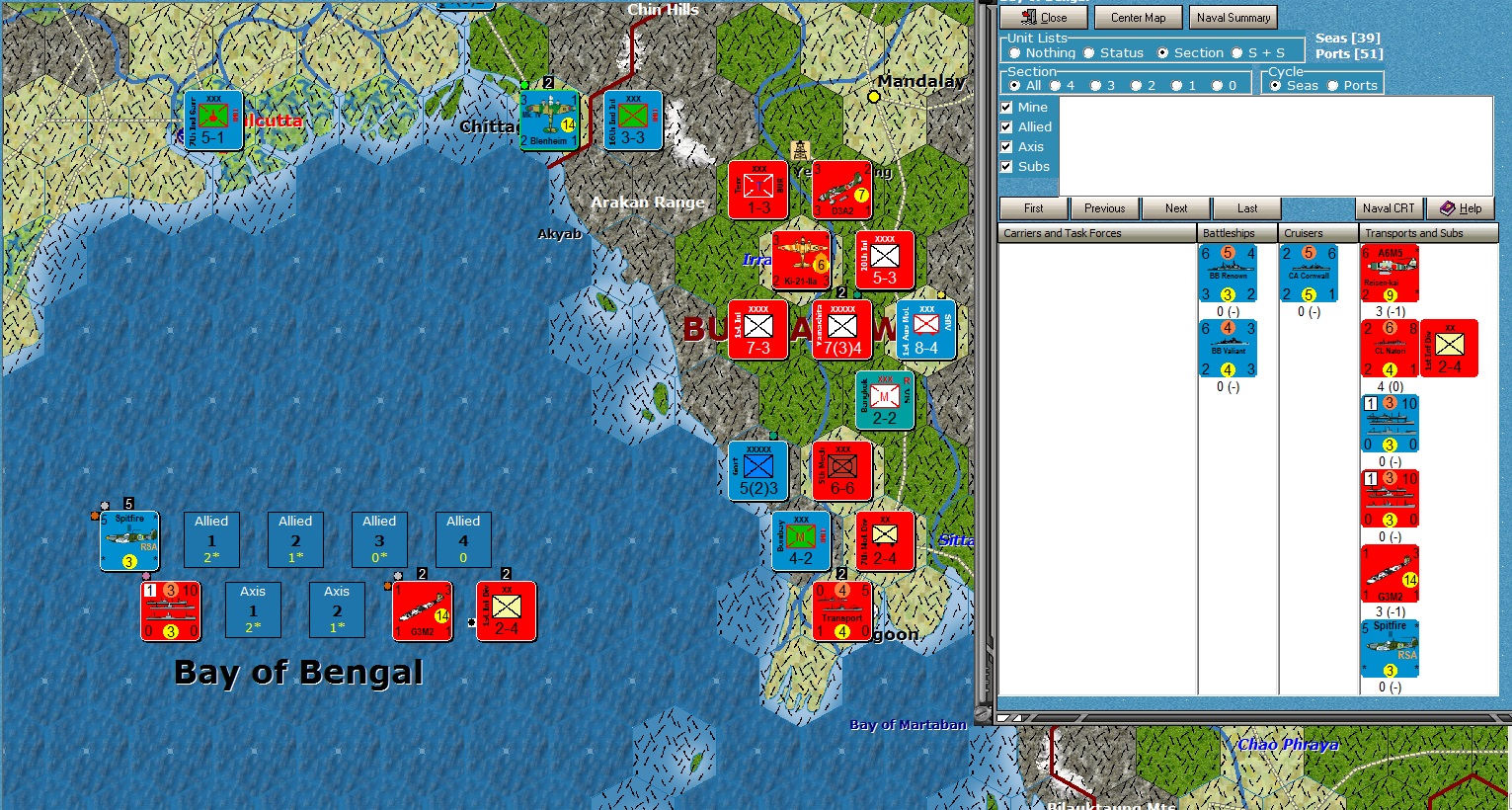1512x810 pixels.
Task: Go to the Previous sea area
Action: (x=1105, y=208)
